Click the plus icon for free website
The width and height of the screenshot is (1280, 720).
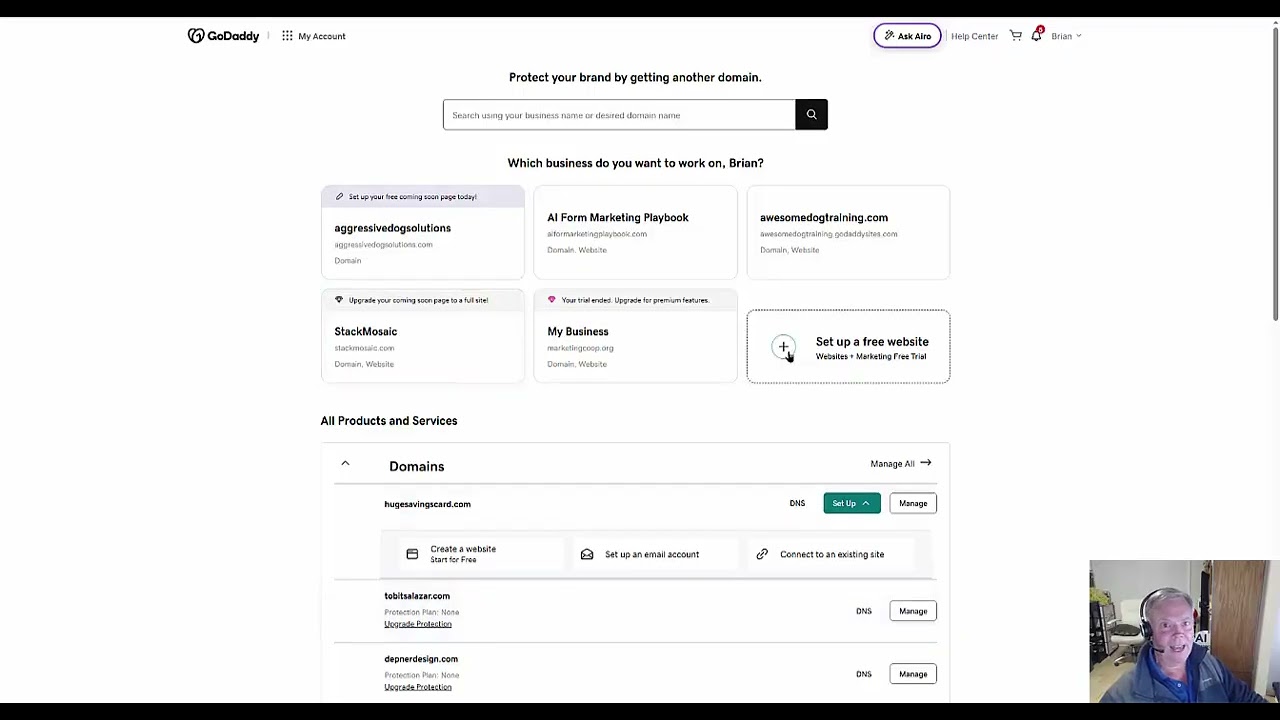(x=783, y=347)
